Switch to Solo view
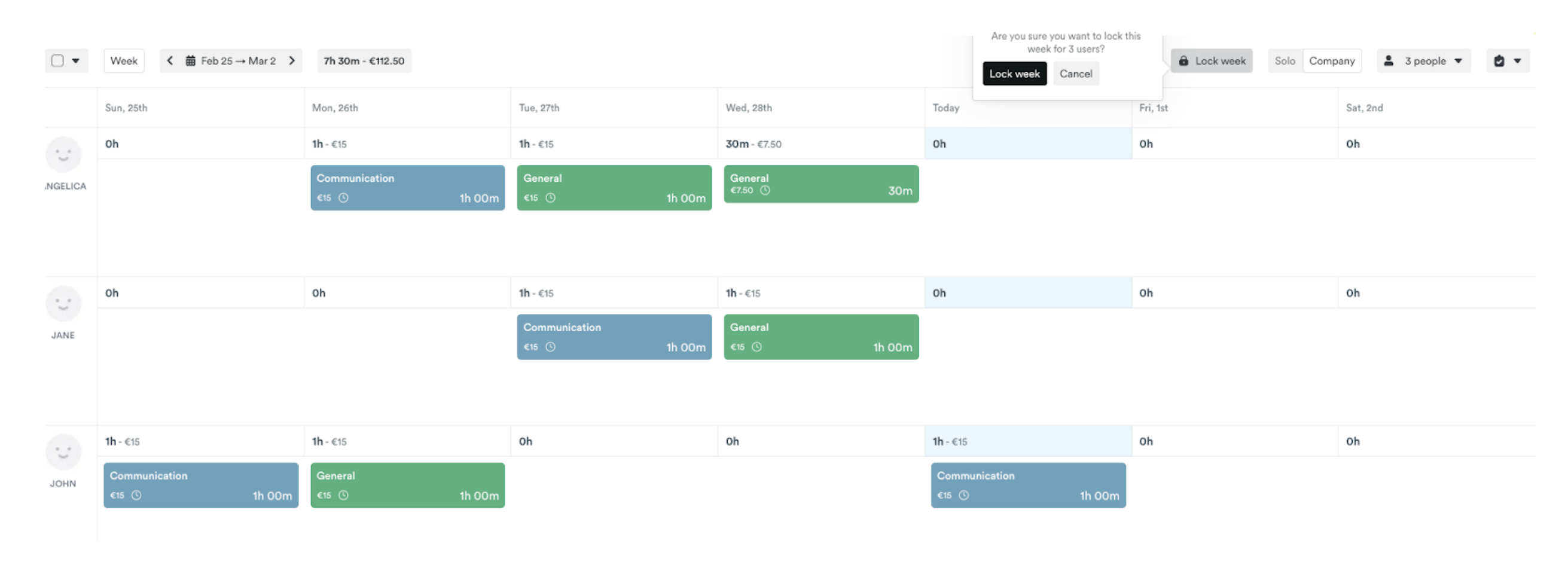Viewport: 1568px width, 562px height. (x=1285, y=61)
